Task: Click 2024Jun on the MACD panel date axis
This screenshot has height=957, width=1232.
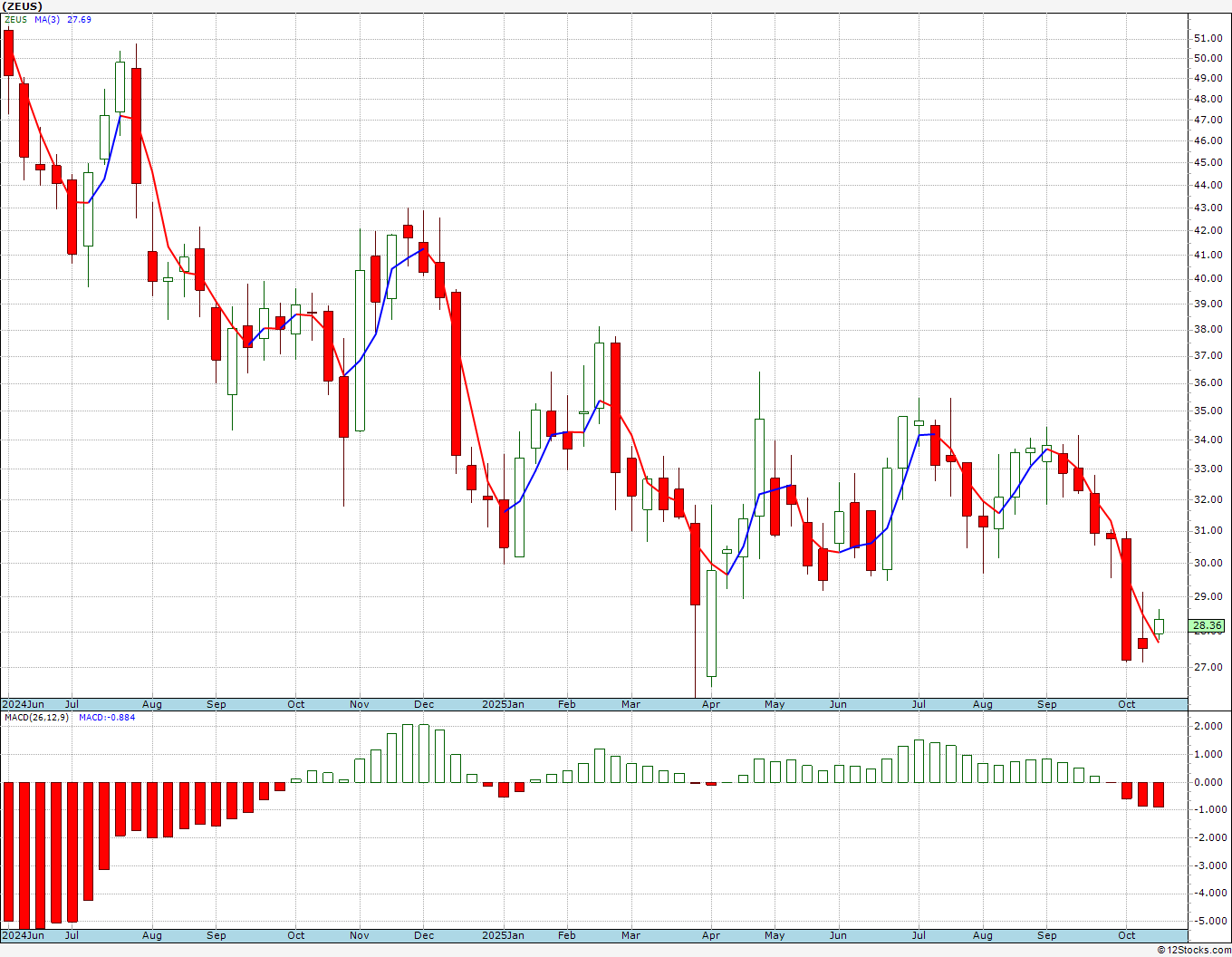Action: click(24, 935)
